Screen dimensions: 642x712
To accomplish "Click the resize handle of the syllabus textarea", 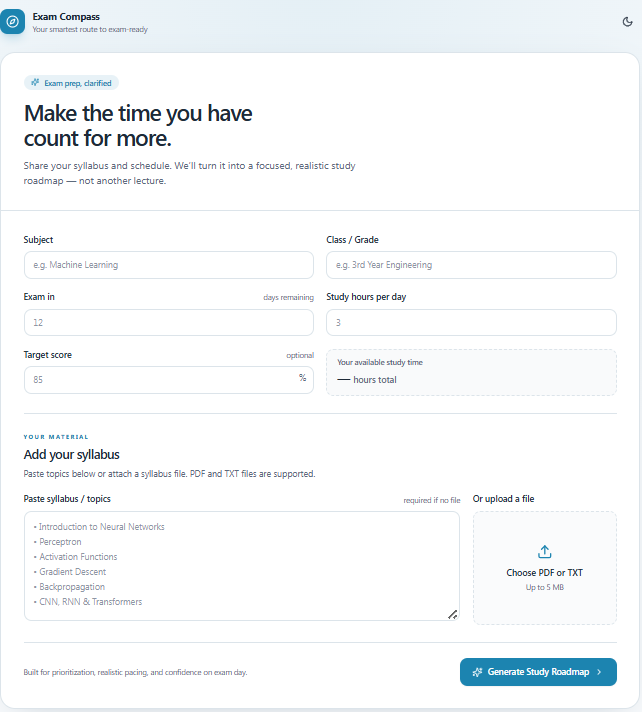I will tap(453, 614).
